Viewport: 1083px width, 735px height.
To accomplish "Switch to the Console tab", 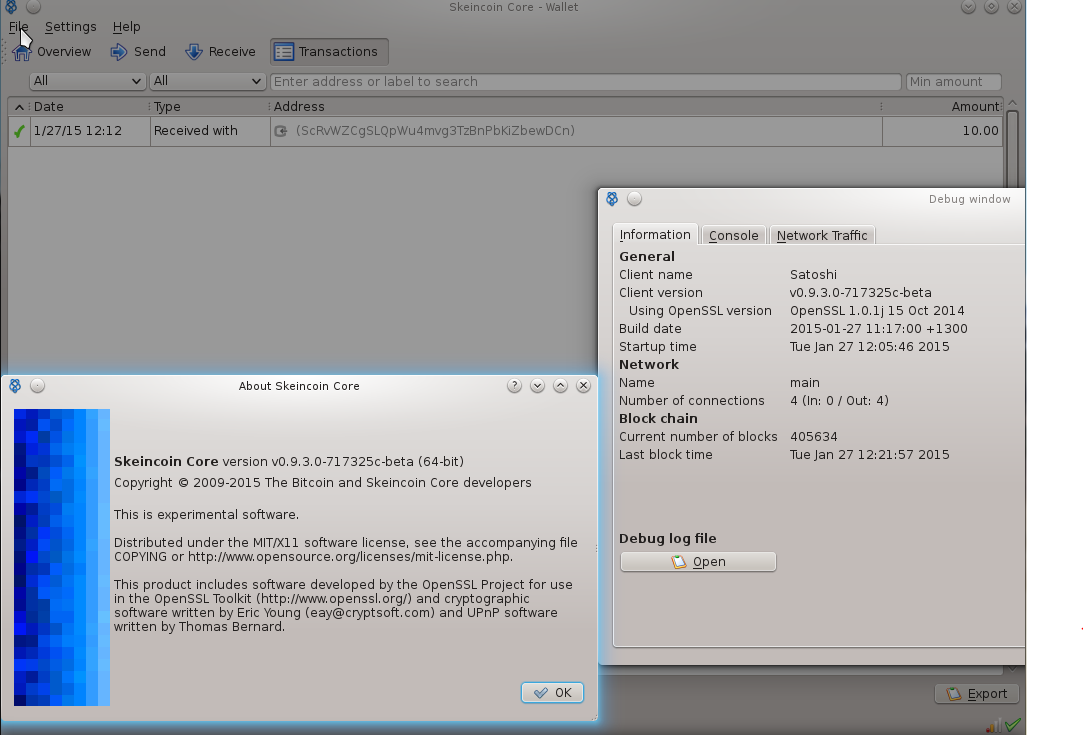I will [x=734, y=236].
